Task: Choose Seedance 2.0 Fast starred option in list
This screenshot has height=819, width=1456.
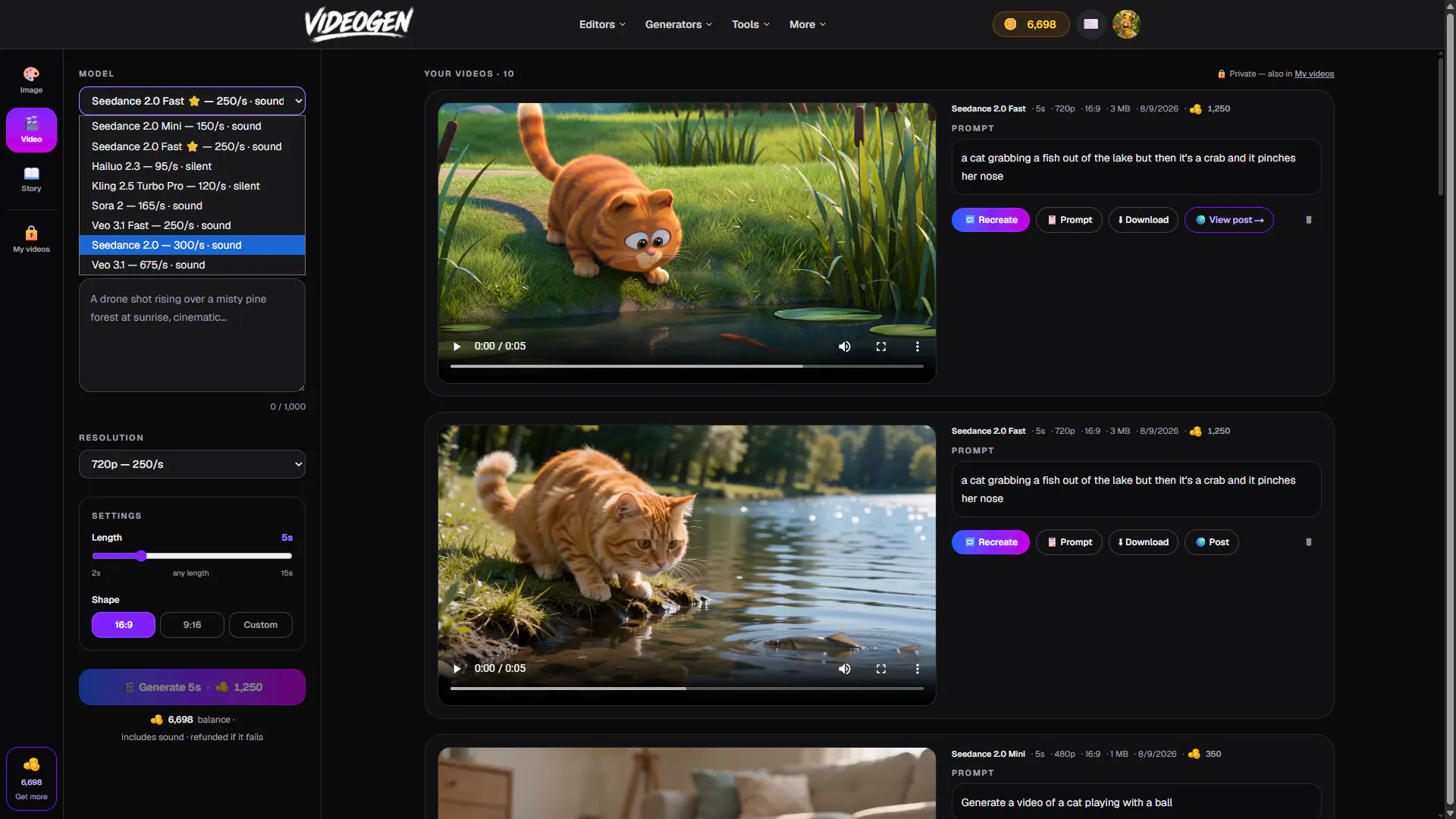Action: [x=192, y=146]
